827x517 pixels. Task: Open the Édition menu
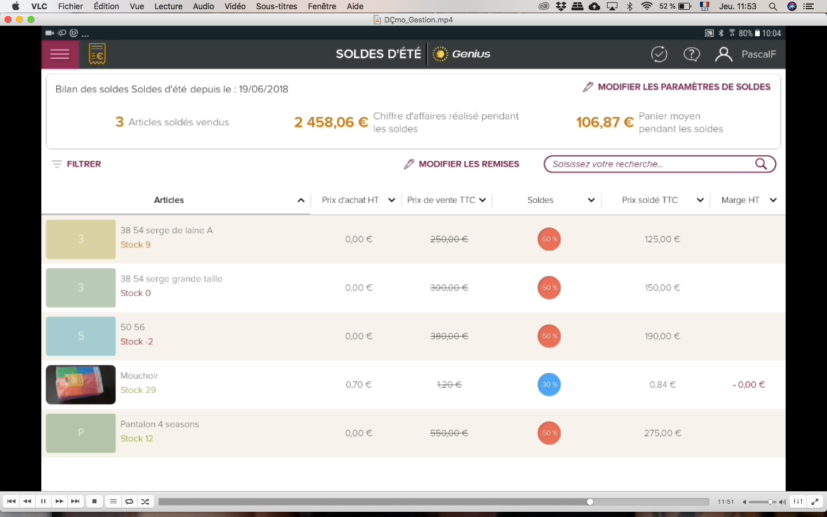click(106, 6)
